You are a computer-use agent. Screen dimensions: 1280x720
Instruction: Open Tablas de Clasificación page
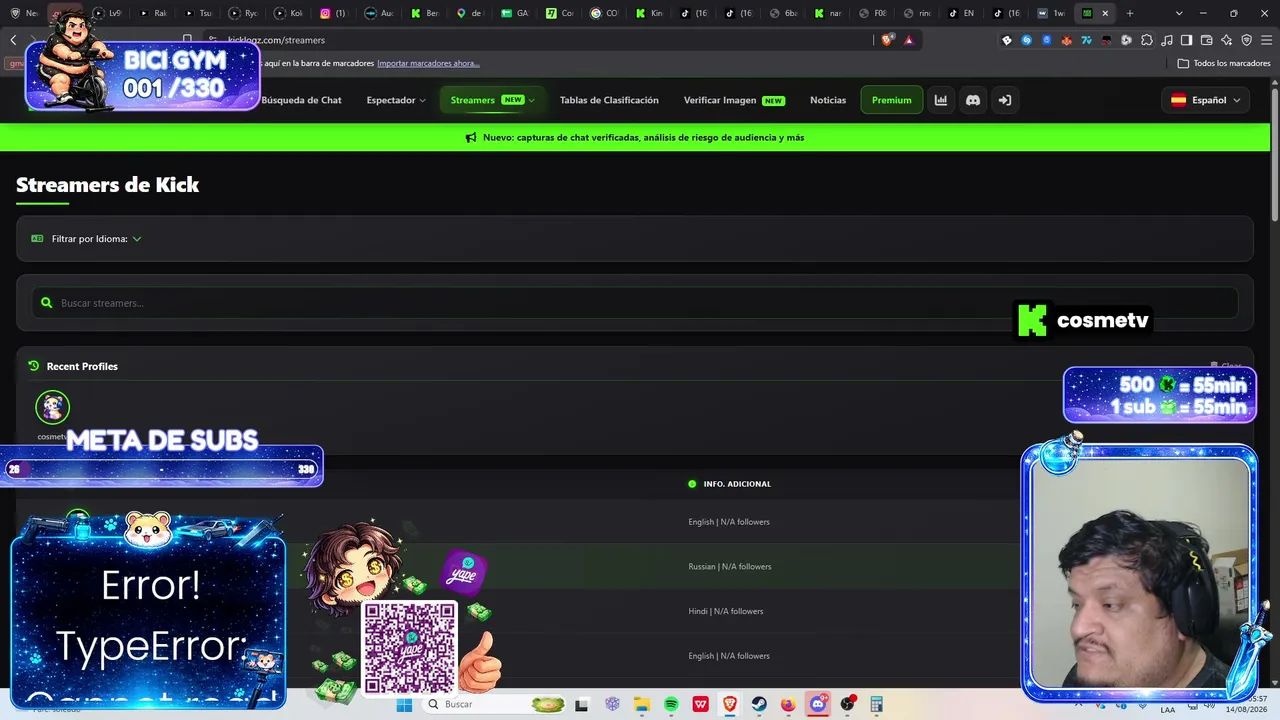609,100
